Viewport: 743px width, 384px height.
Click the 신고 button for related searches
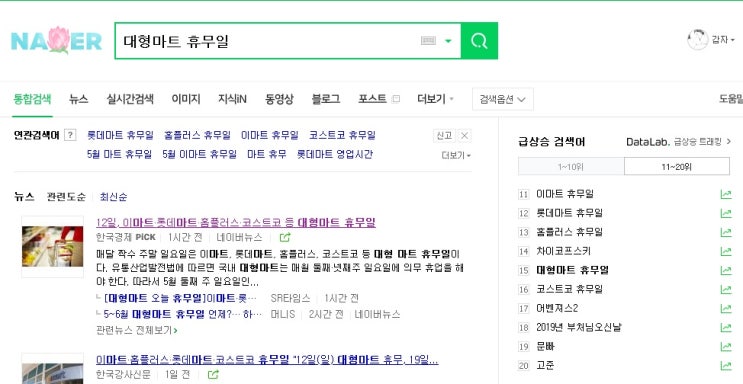pos(444,136)
